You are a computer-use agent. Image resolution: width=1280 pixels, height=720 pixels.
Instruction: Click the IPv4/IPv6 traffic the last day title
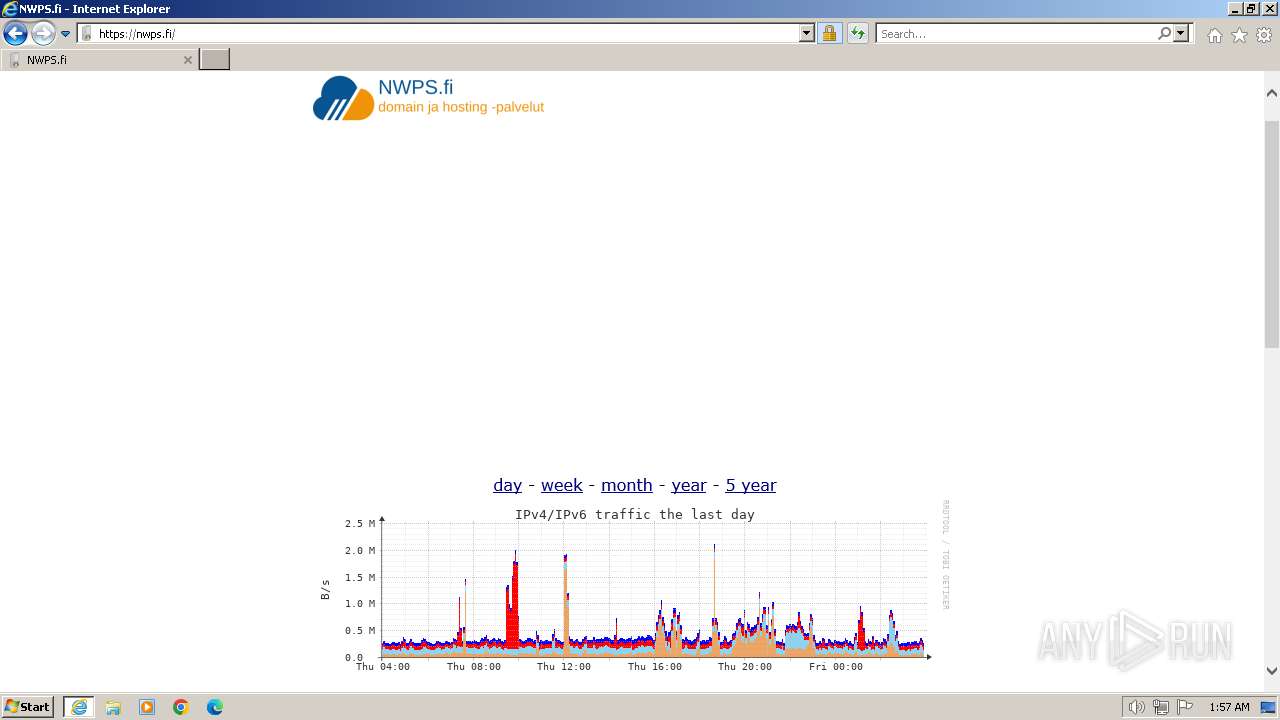point(635,514)
